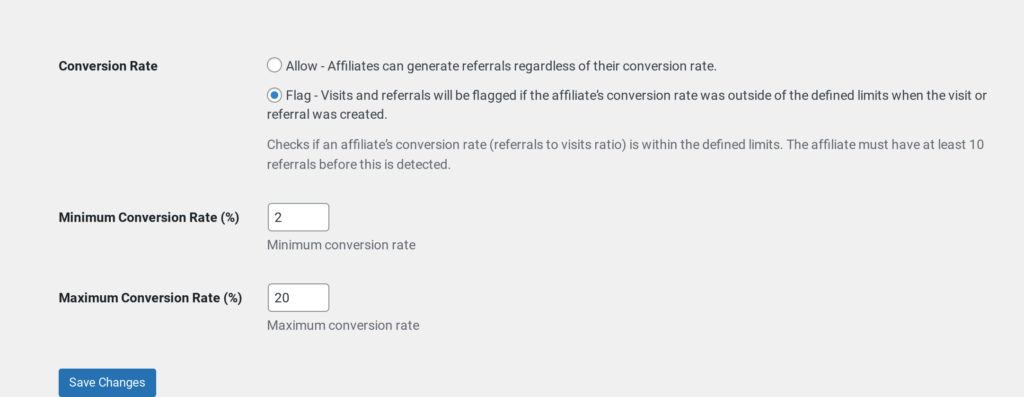The image size is (1024, 397).
Task: Click the 'Minimum conversion rate' help text
Action: pyautogui.click(x=341, y=245)
